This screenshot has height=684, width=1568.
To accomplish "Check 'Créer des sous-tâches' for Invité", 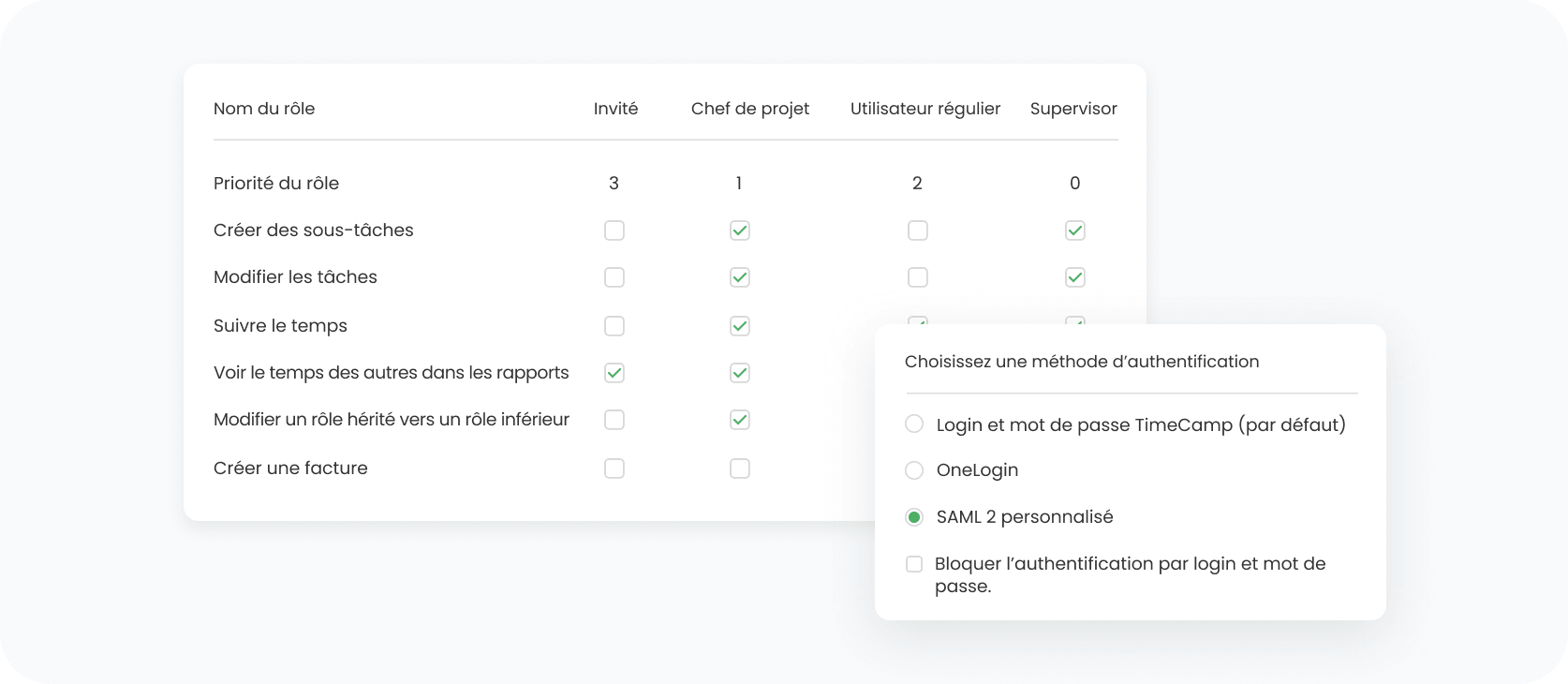I will (614, 230).
